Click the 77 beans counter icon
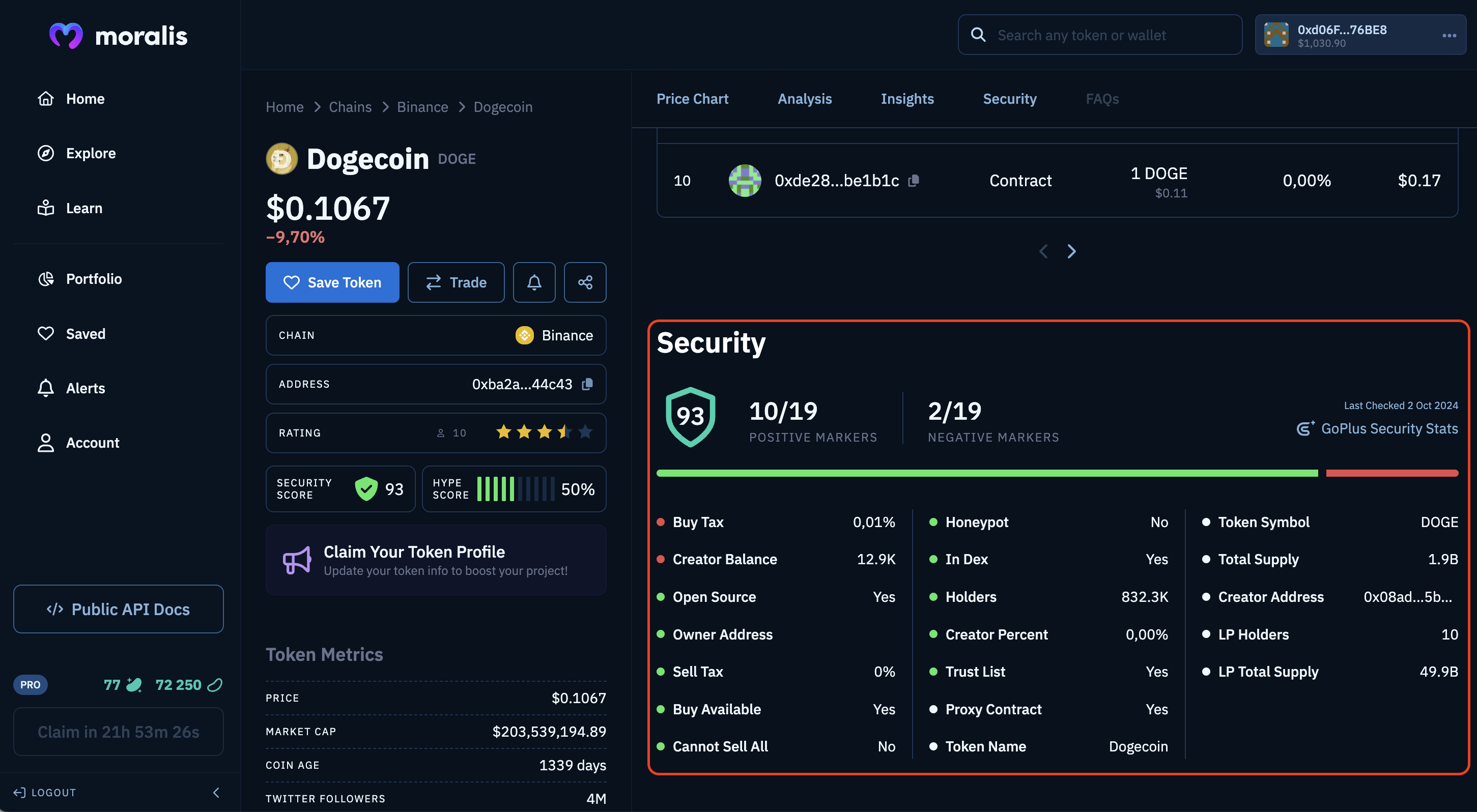 [x=135, y=684]
